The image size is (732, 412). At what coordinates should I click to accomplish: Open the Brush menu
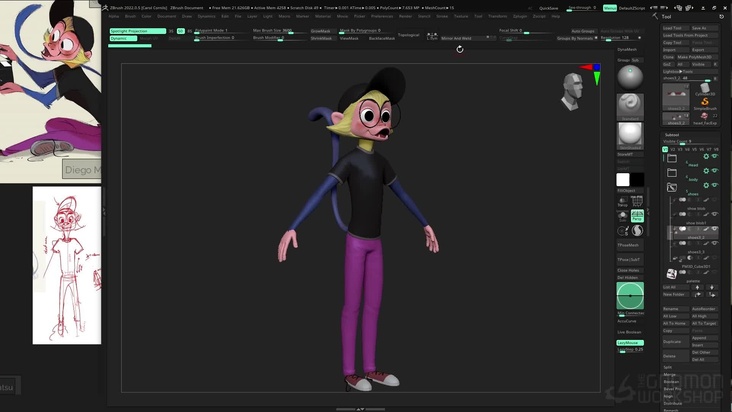(x=130, y=16)
